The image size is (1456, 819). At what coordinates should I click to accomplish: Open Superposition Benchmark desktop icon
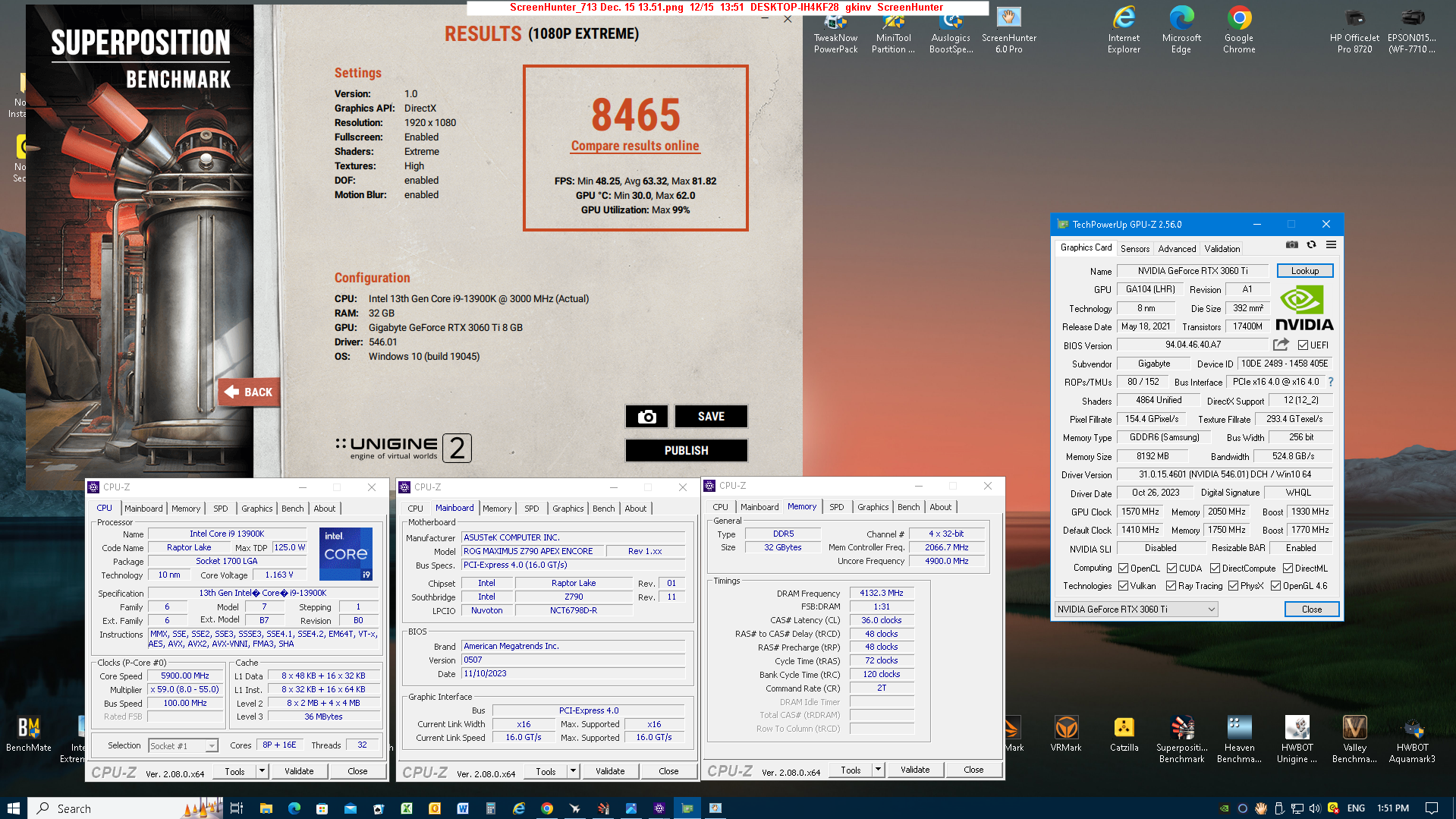pos(1181,739)
